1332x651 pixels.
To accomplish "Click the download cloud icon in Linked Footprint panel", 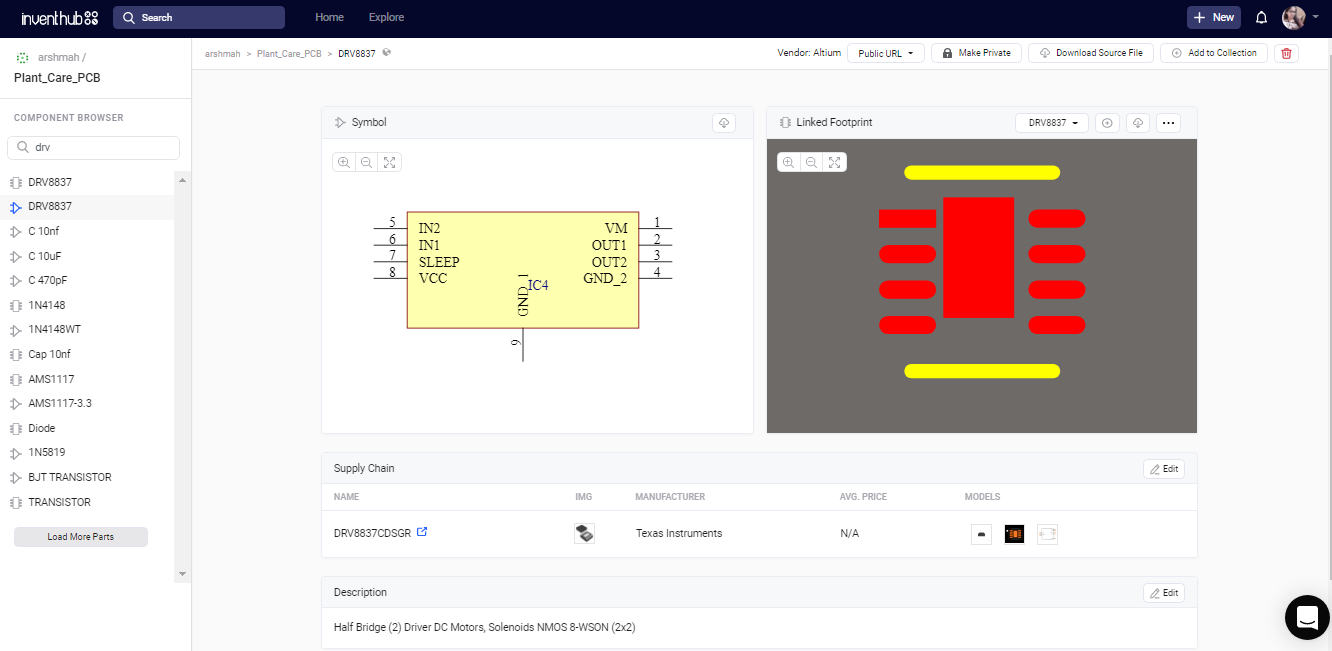I will pyautogui.click(x=1137, y=123).
